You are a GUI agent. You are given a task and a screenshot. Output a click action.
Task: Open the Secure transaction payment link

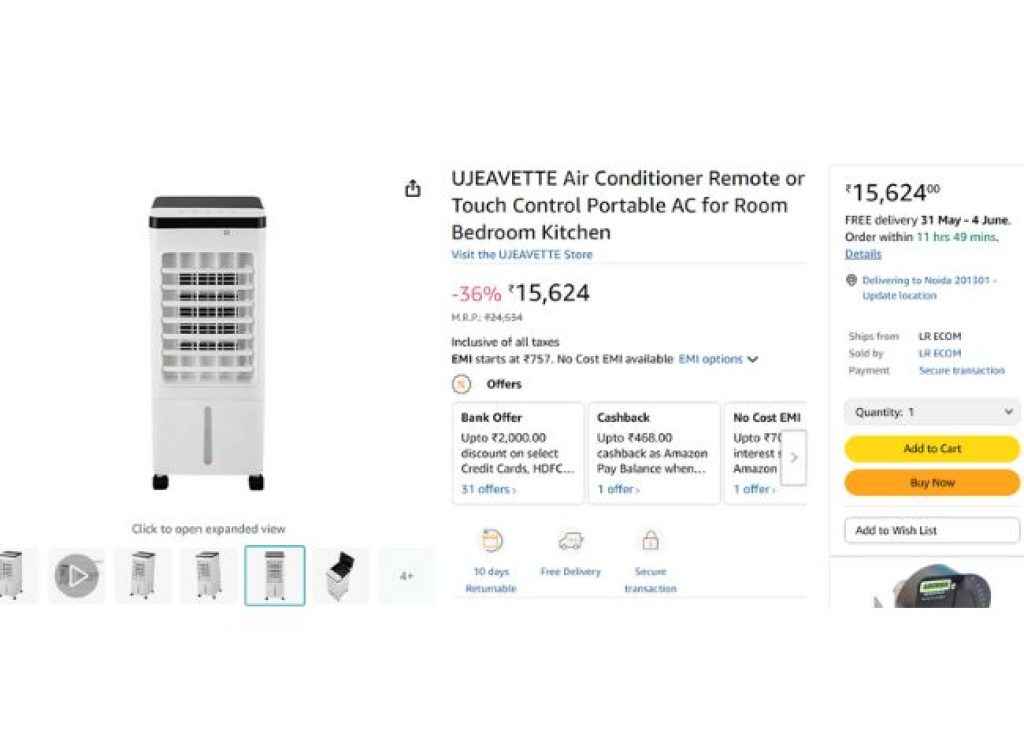[961, 370]
